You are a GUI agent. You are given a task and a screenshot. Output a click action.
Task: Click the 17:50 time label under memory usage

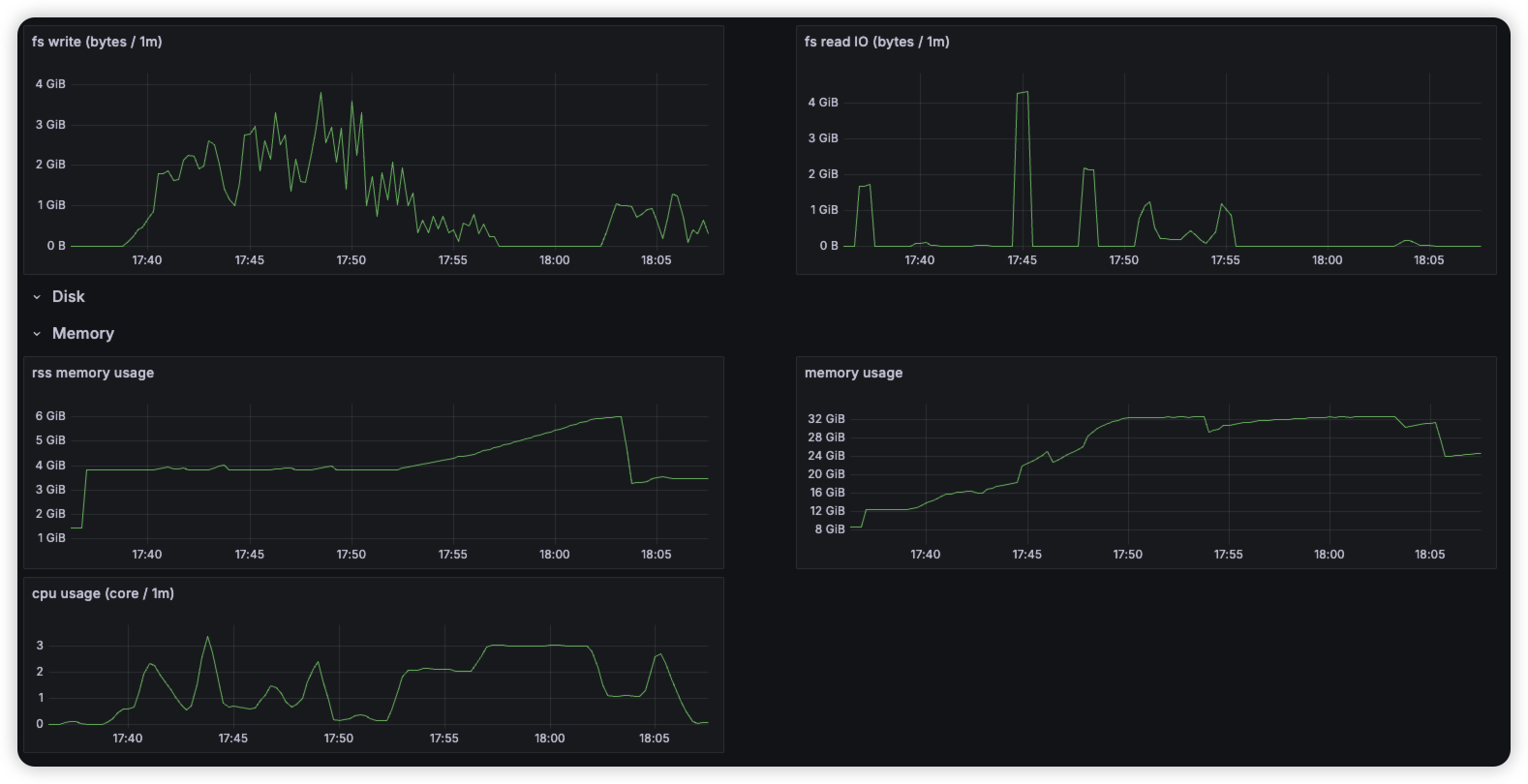click(x=1127, y=555)
